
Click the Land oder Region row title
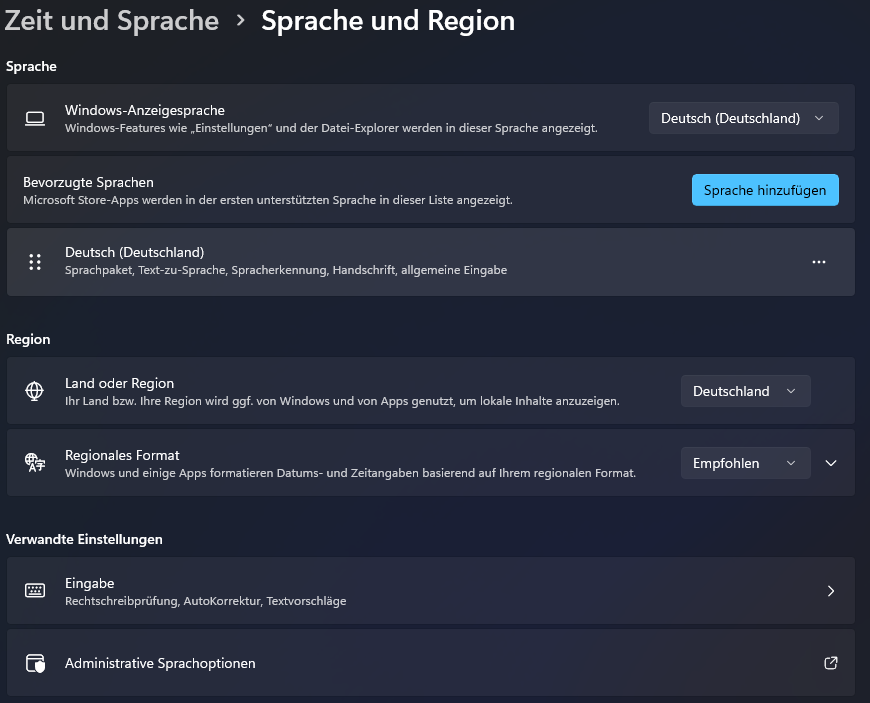tap(120, 383)
